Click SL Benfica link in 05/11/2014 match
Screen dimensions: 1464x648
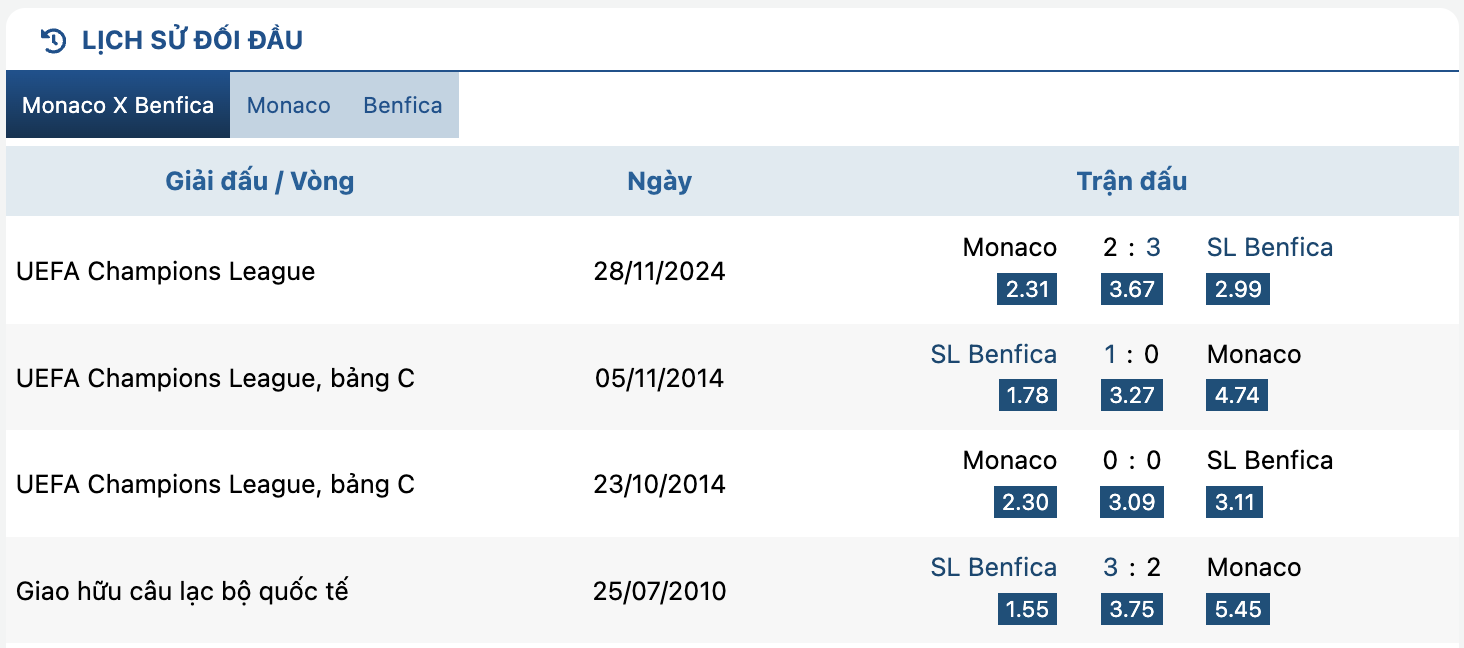click(x=994, y=354)
